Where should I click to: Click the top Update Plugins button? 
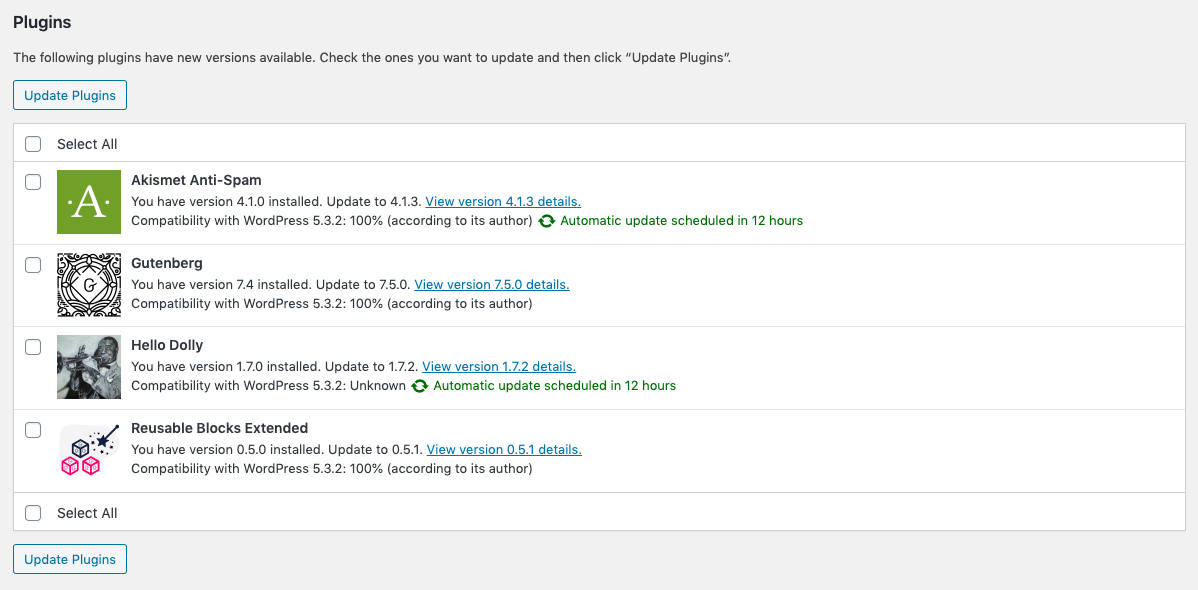(x=70, y=96)
